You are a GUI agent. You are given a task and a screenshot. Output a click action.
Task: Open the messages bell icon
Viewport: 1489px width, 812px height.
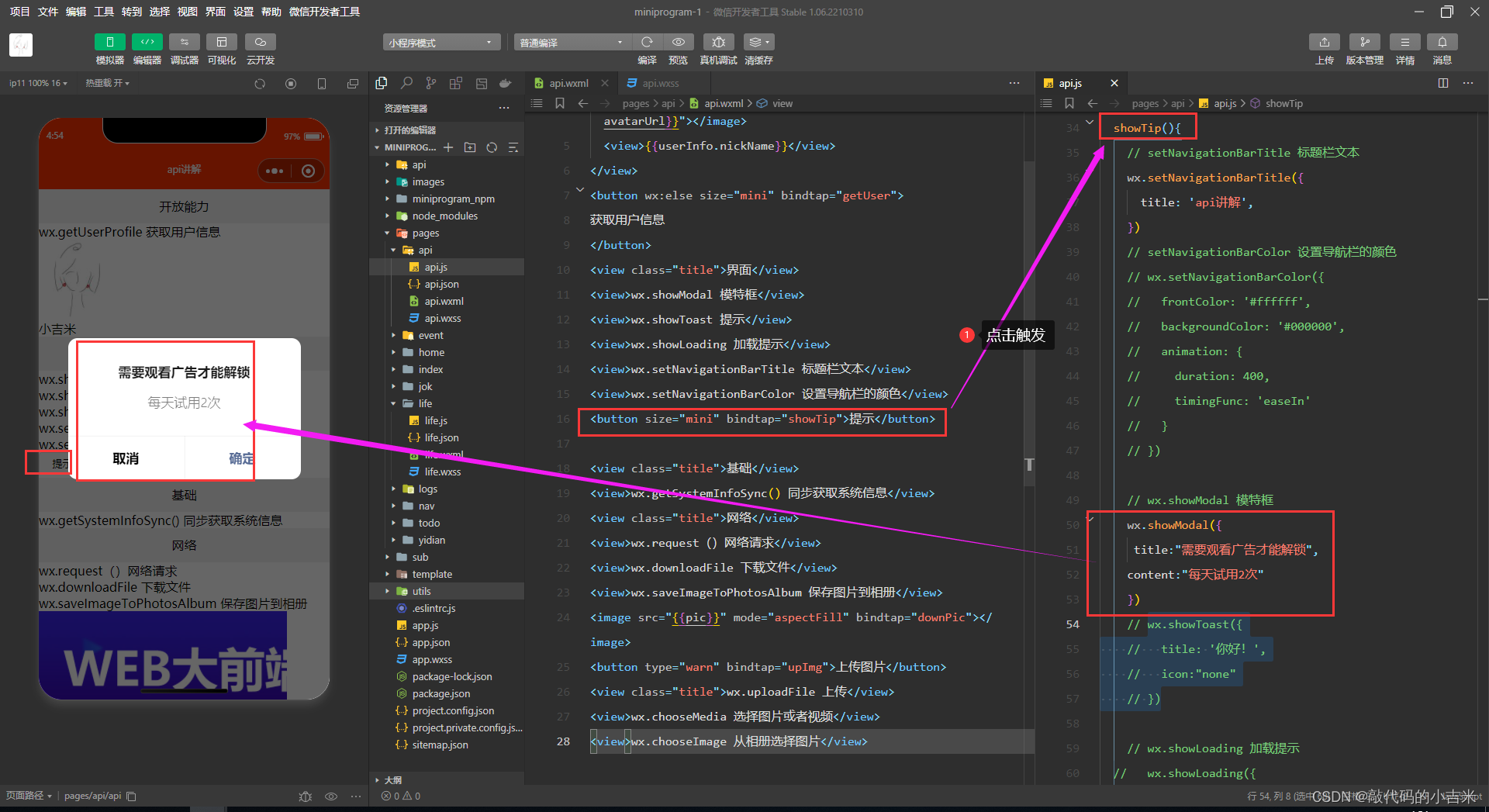(1442, 42)
